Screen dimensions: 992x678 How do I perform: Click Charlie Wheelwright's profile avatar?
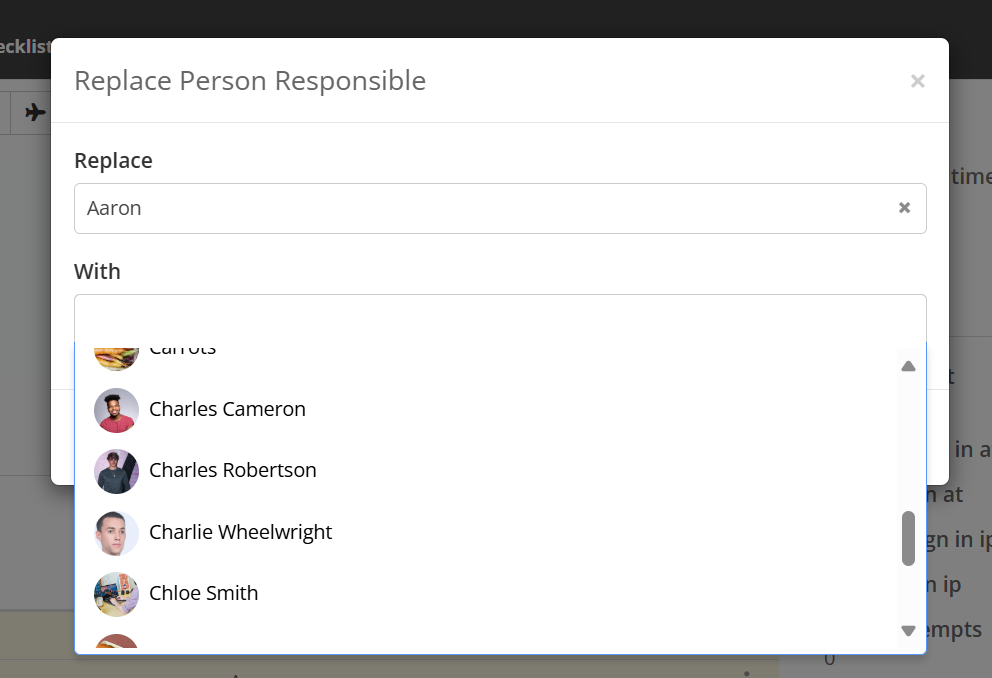tap(116, 533)
